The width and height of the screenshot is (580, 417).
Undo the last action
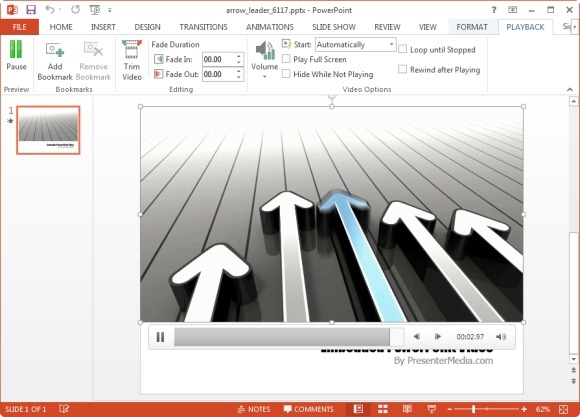[x=50, y=10]
